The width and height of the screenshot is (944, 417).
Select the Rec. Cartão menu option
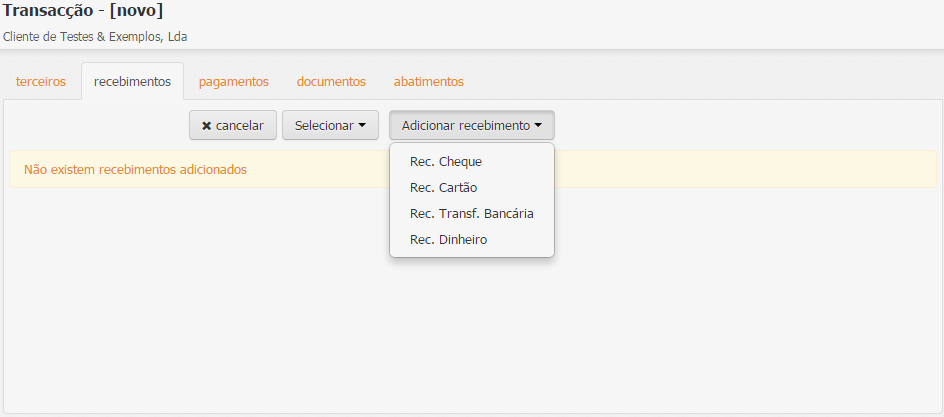coord(446,187)
